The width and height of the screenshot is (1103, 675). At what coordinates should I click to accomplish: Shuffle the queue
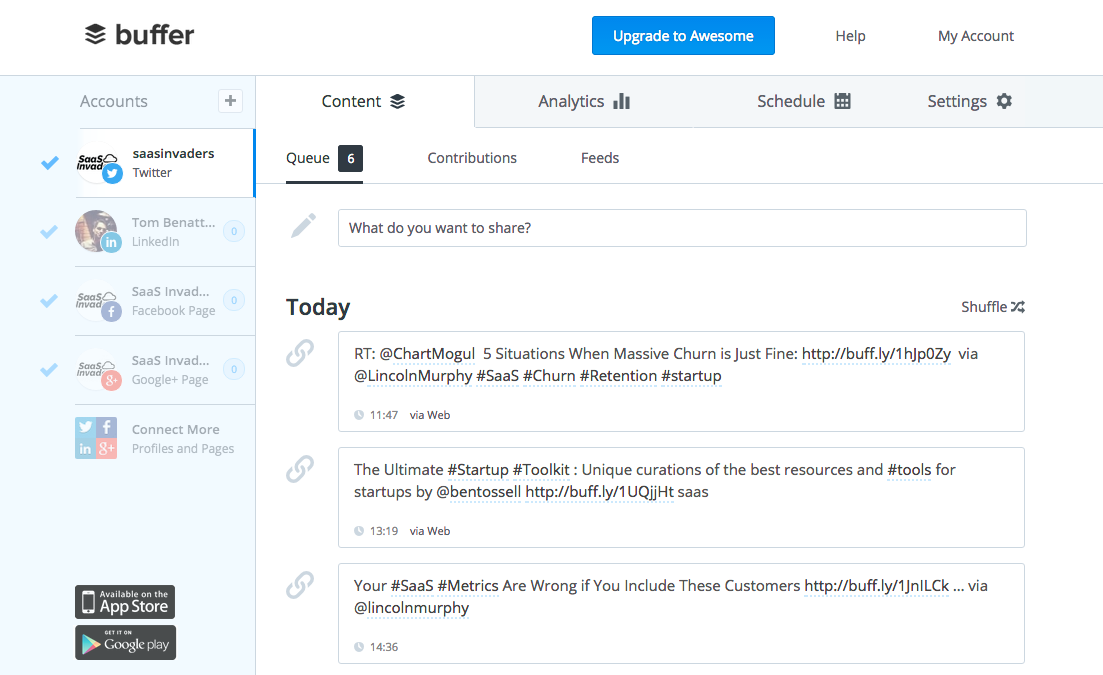coord(993,307)
